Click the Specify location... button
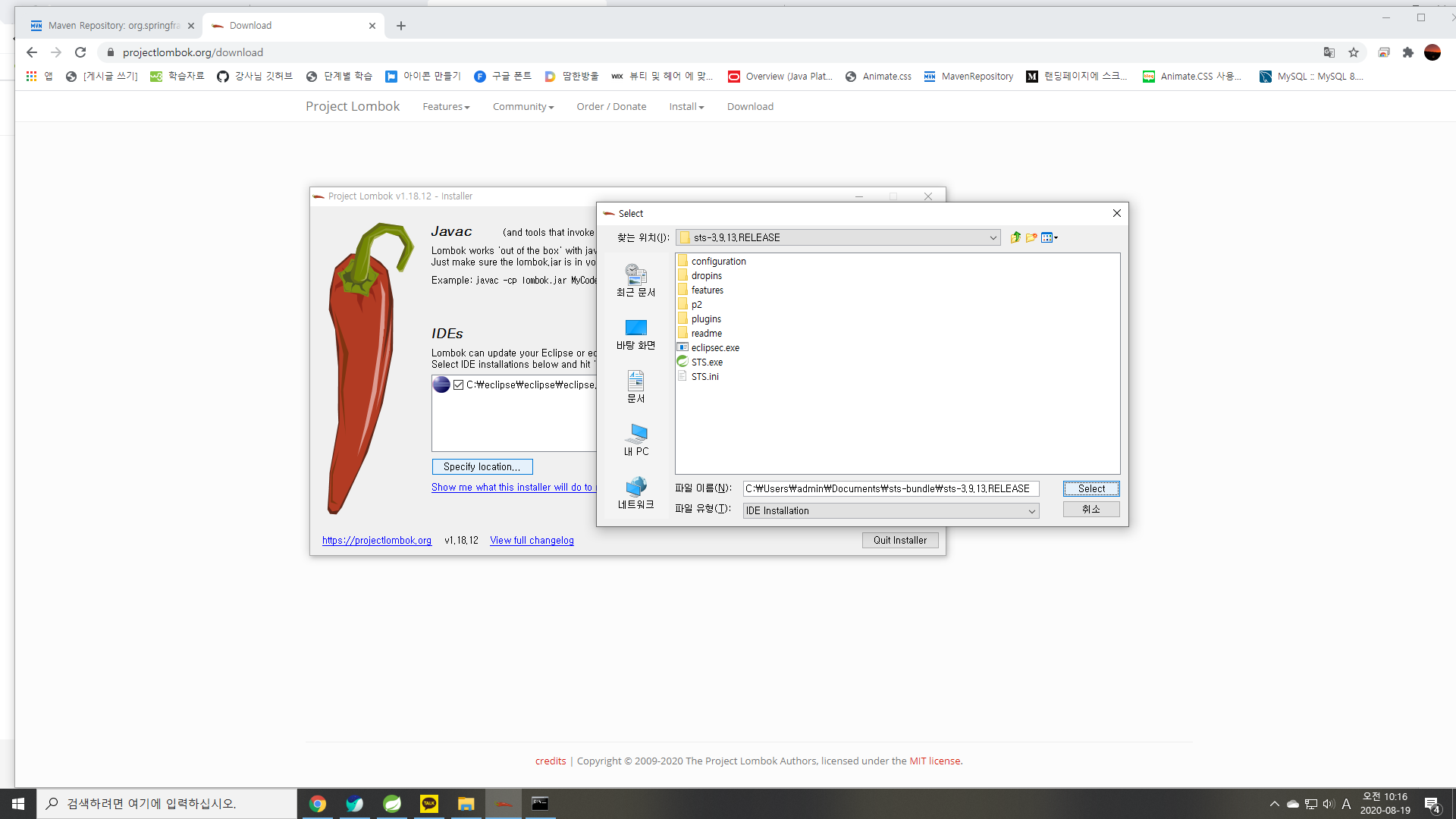This screenshot has width=1456, height=819. [x=482, y=466]
